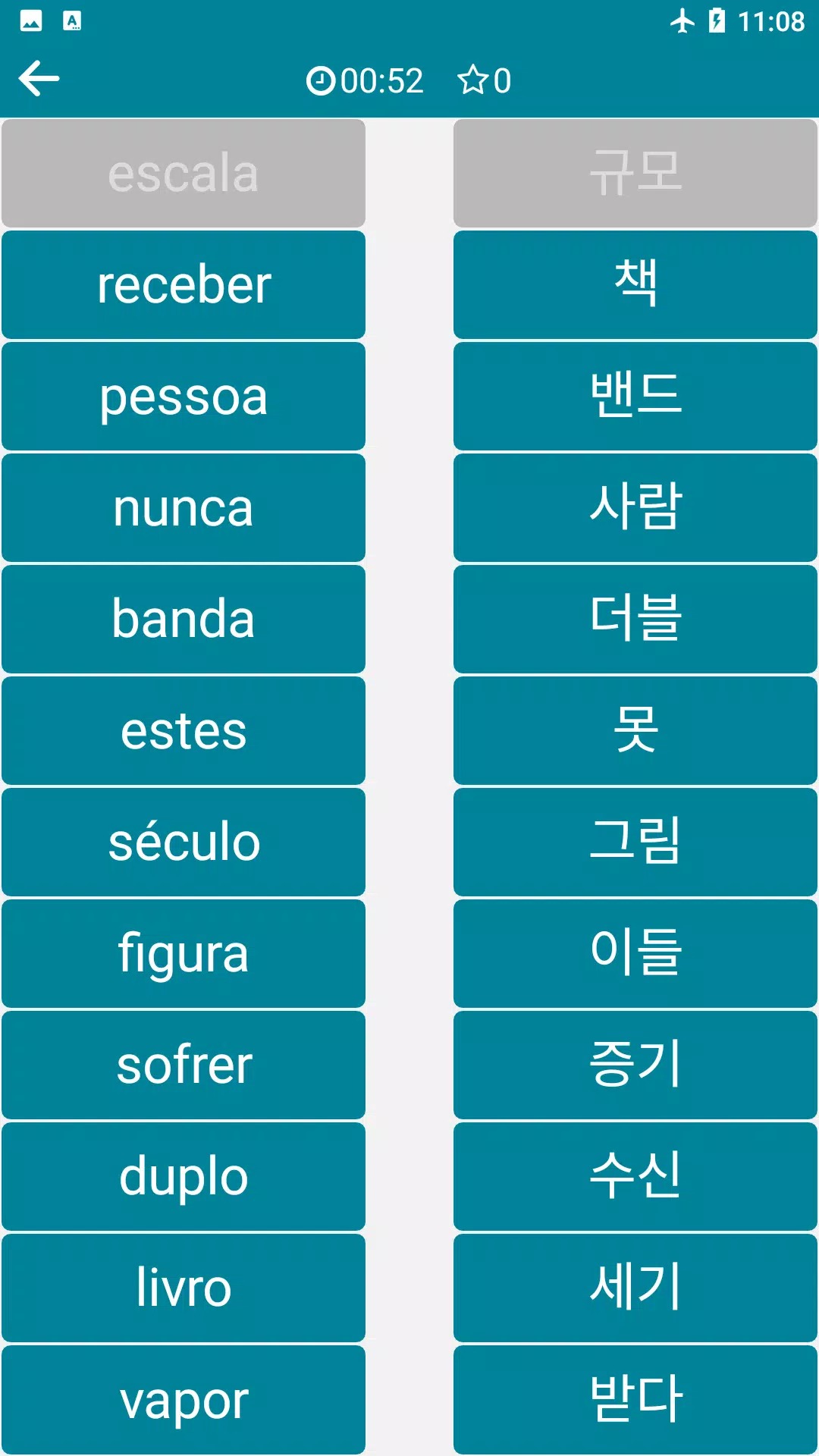
Task: Tap the back arrow icon
Action: coord(39,79)
